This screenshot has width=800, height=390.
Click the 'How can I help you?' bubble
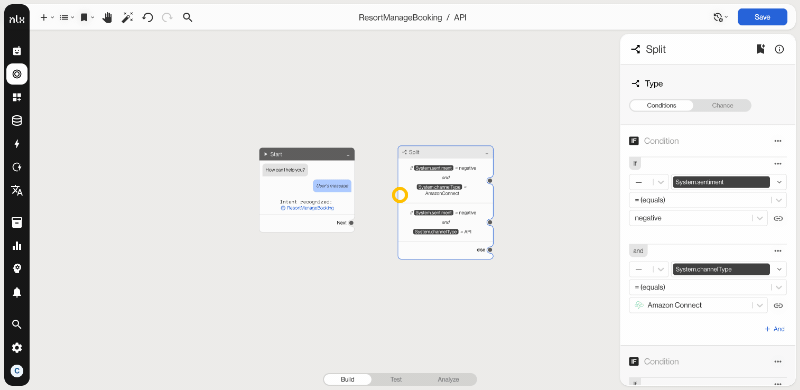pos(285,170)
